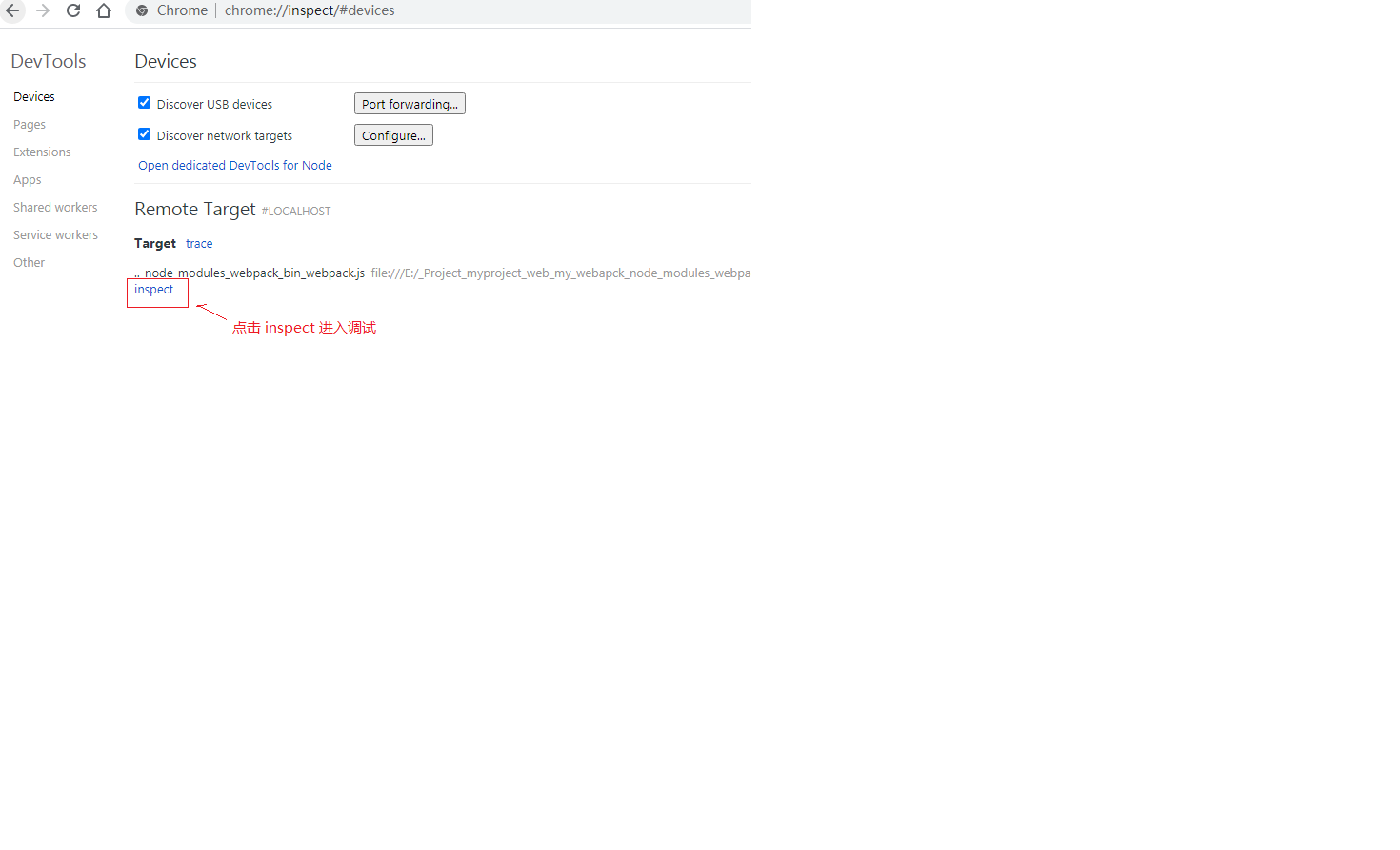The height and width of the screenshot is (850, 1400).
Task: Select Other in the sidebar
Action: 30,263
